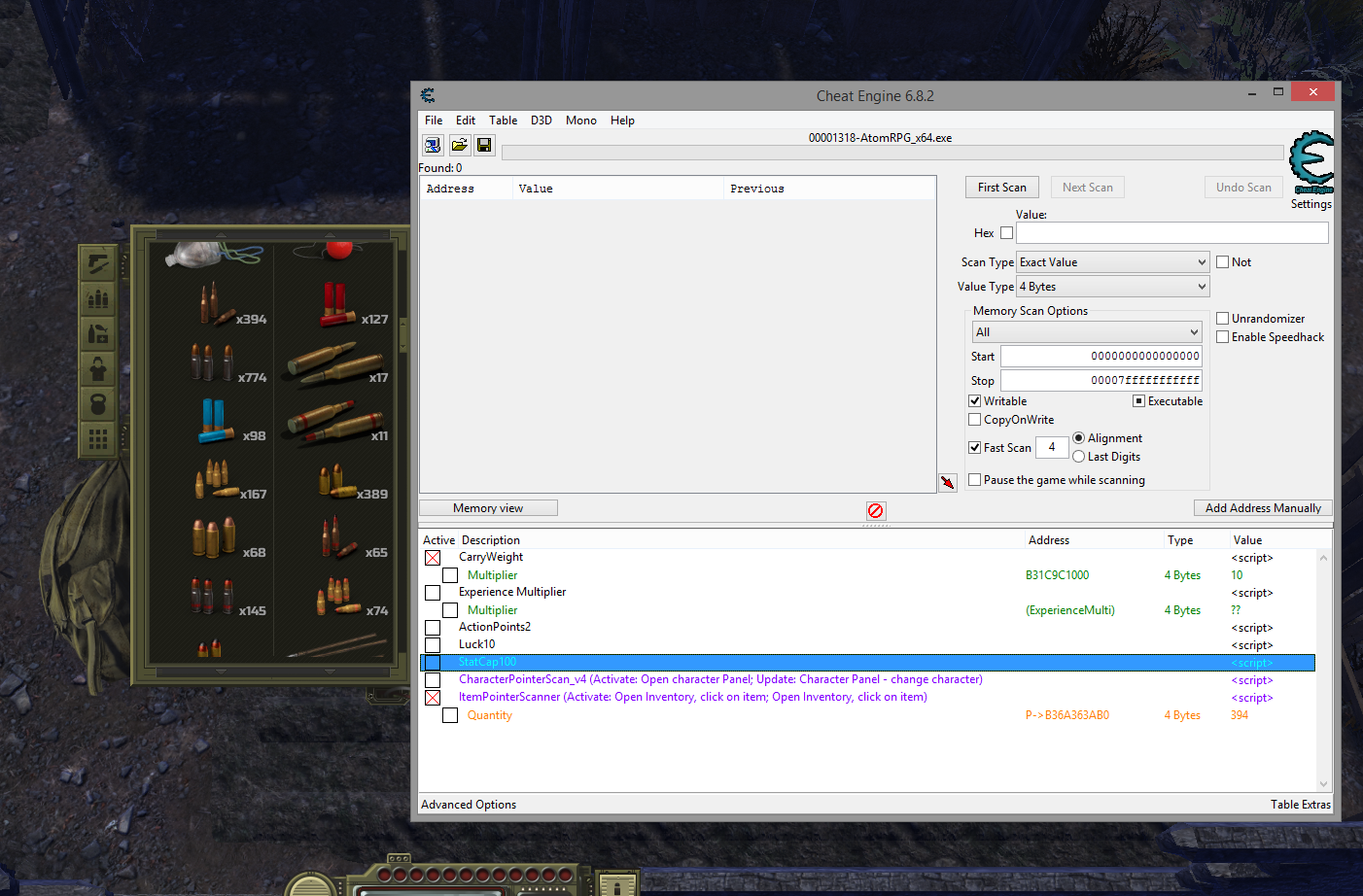Open the D3D menu
1363x896 pixels.
point(542,121)
